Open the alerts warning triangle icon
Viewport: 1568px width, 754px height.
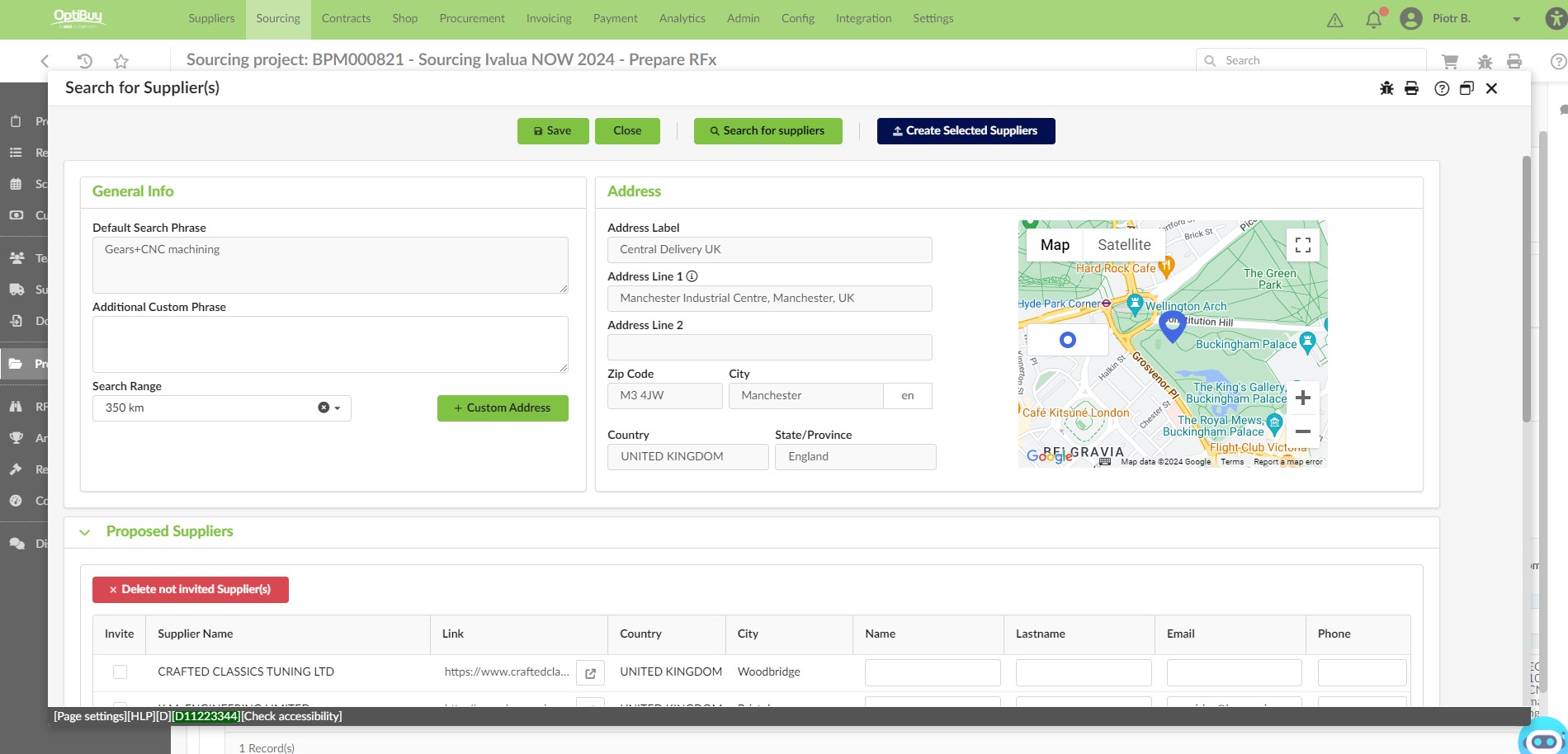pyautogui.click(x=1334, y=20)
